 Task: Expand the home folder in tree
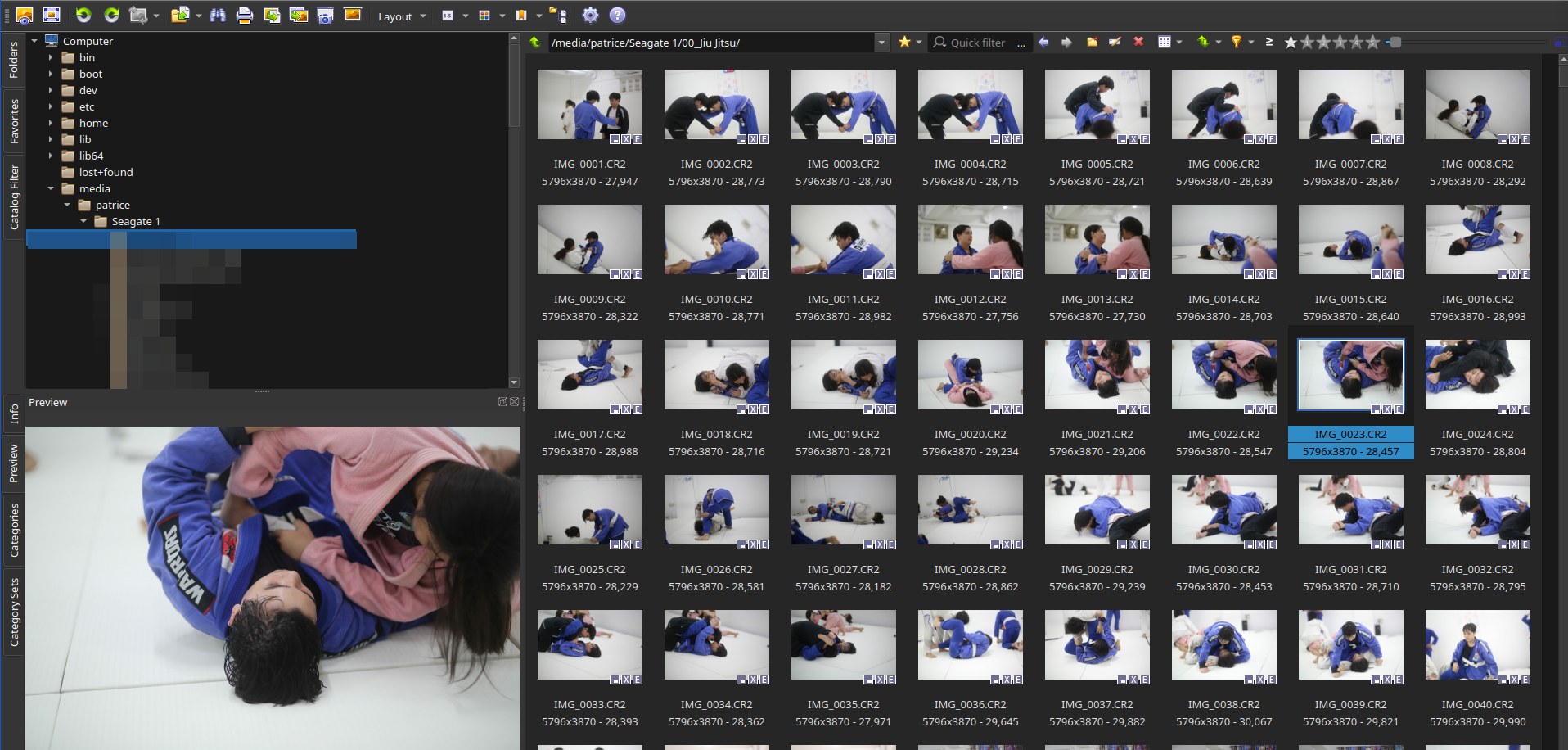[51, 123]
